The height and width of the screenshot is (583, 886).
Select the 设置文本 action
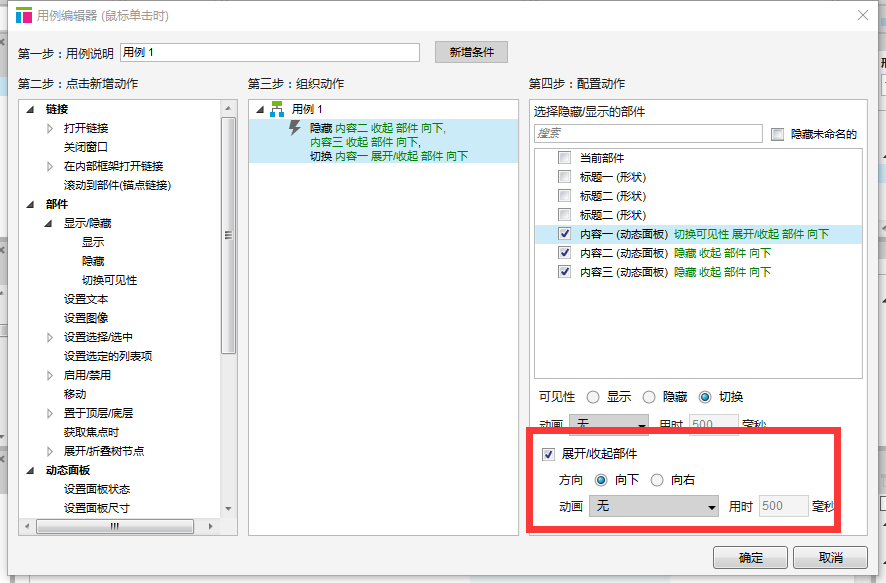point(85,299)
